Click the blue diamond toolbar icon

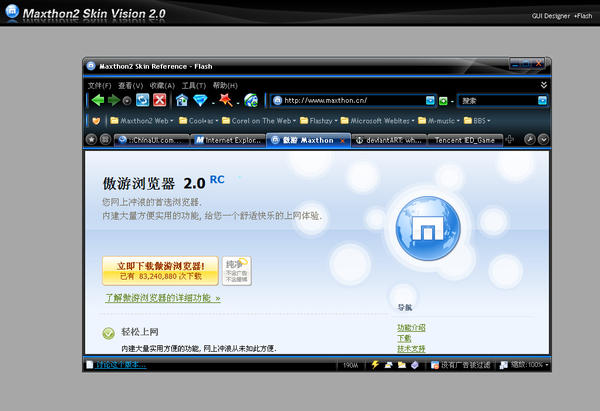pos(200,101)
